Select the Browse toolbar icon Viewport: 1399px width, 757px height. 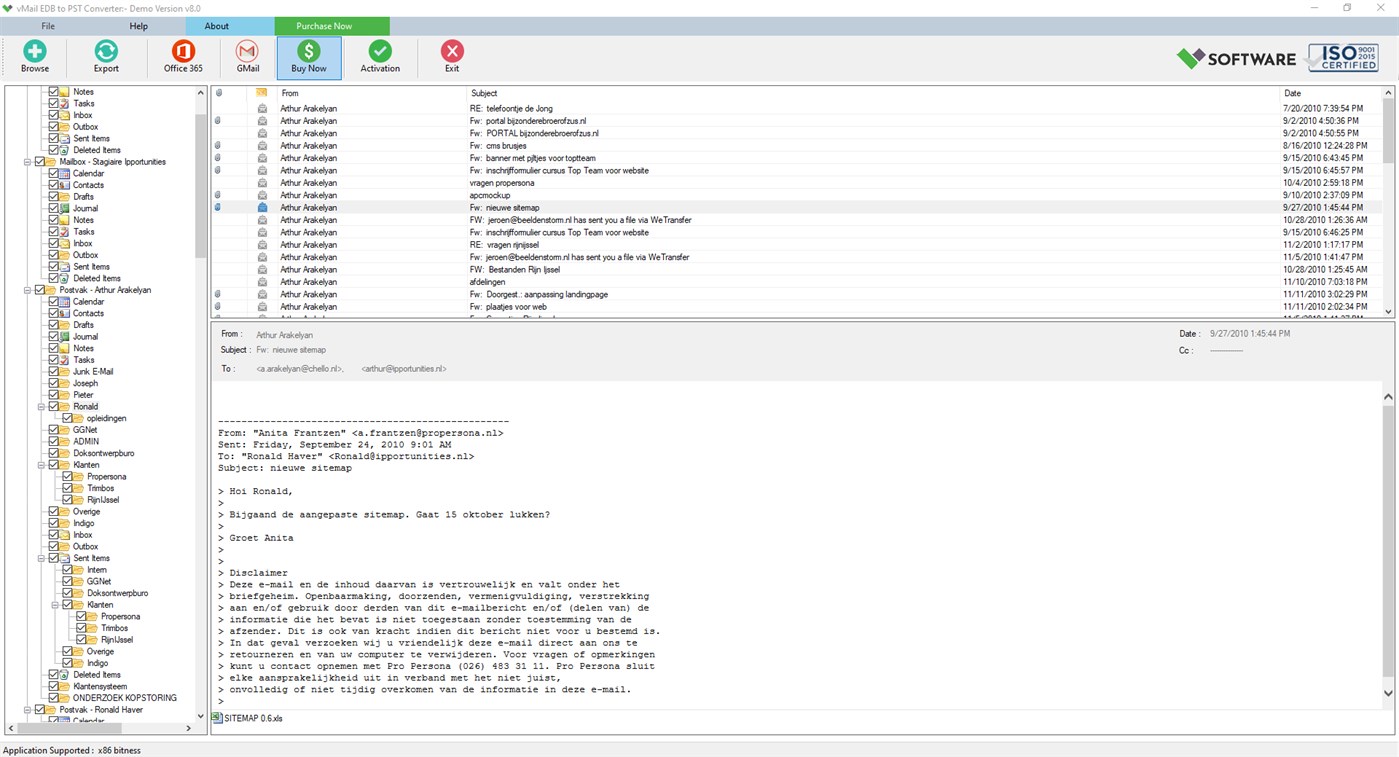[x=34, y=57]
